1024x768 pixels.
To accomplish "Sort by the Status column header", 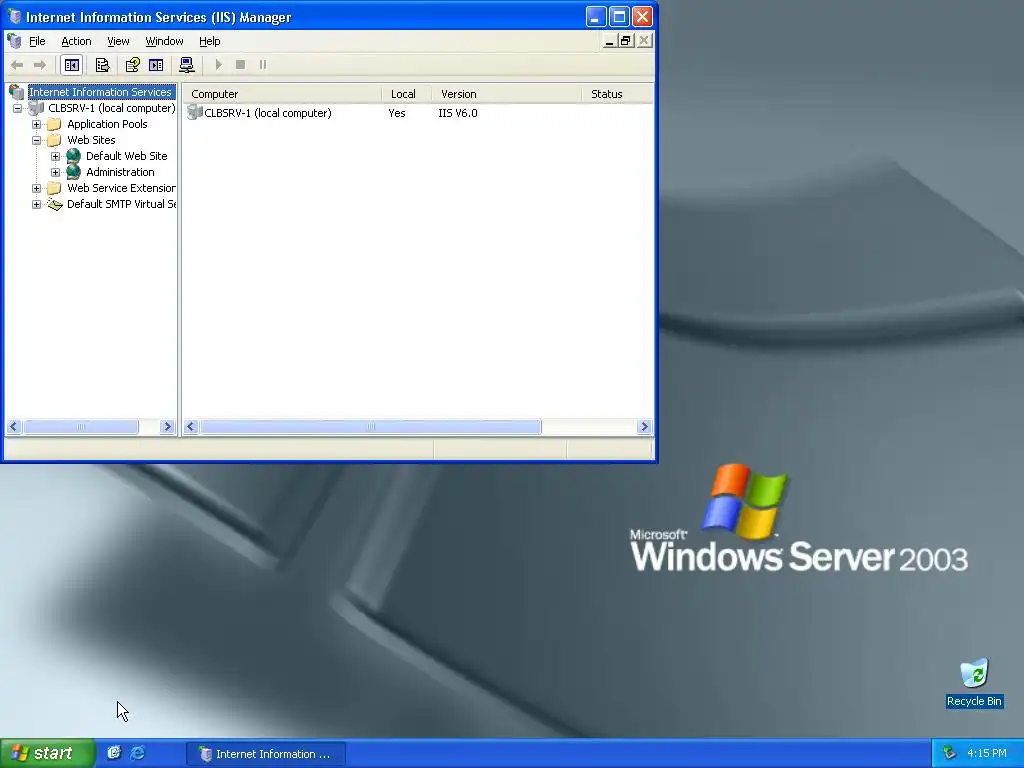I will pyautogui.click(x=617, y=94).
